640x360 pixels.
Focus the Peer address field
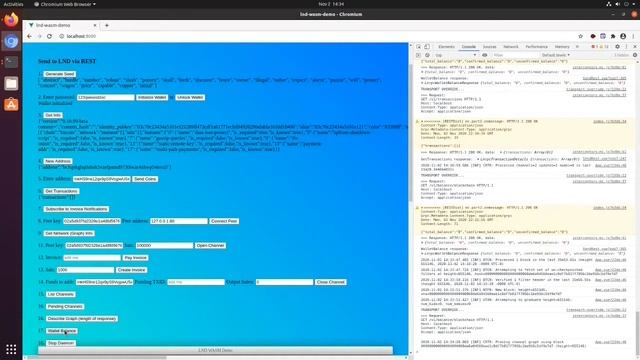179,221
